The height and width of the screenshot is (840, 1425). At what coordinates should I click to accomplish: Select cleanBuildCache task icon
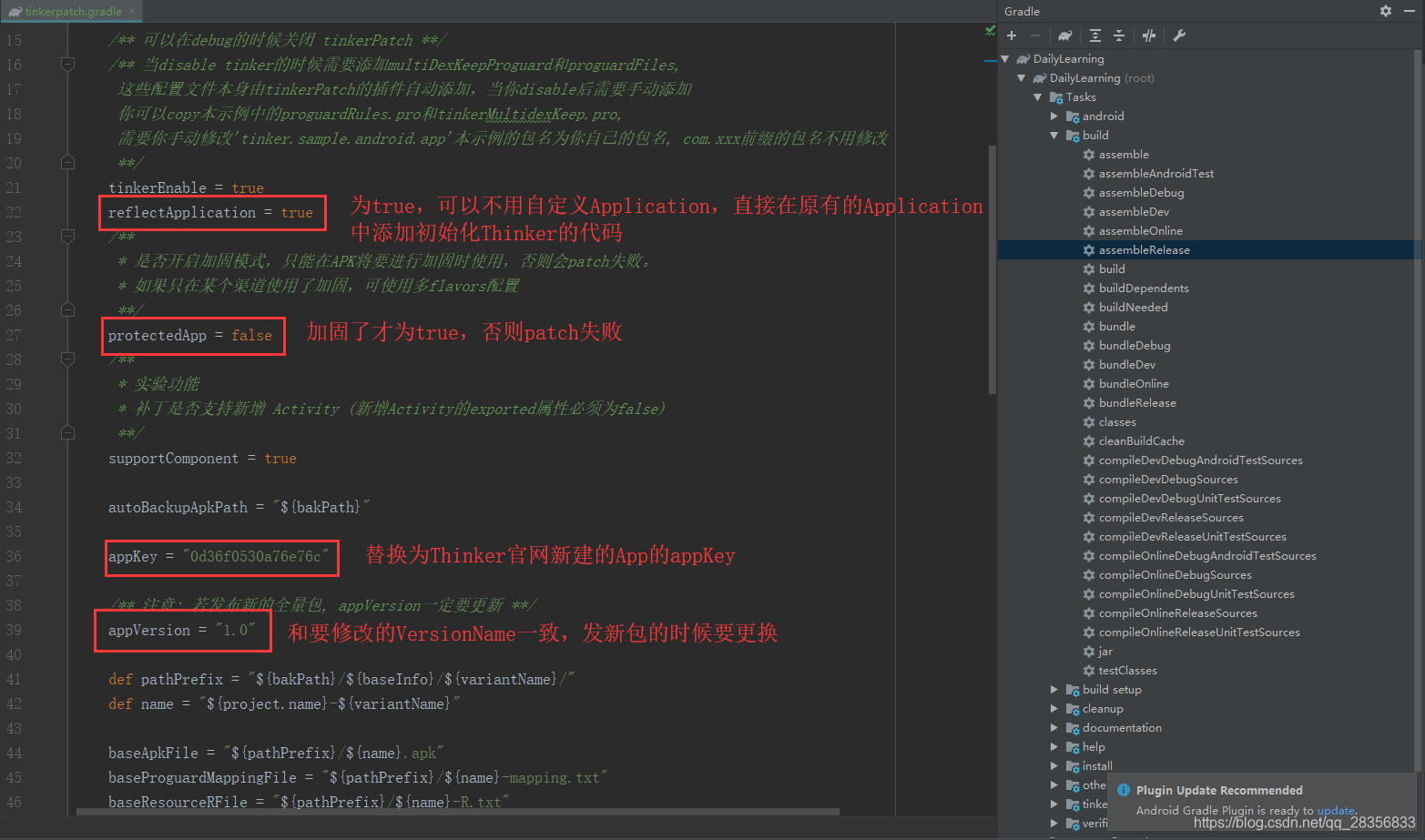[1089, 440]
